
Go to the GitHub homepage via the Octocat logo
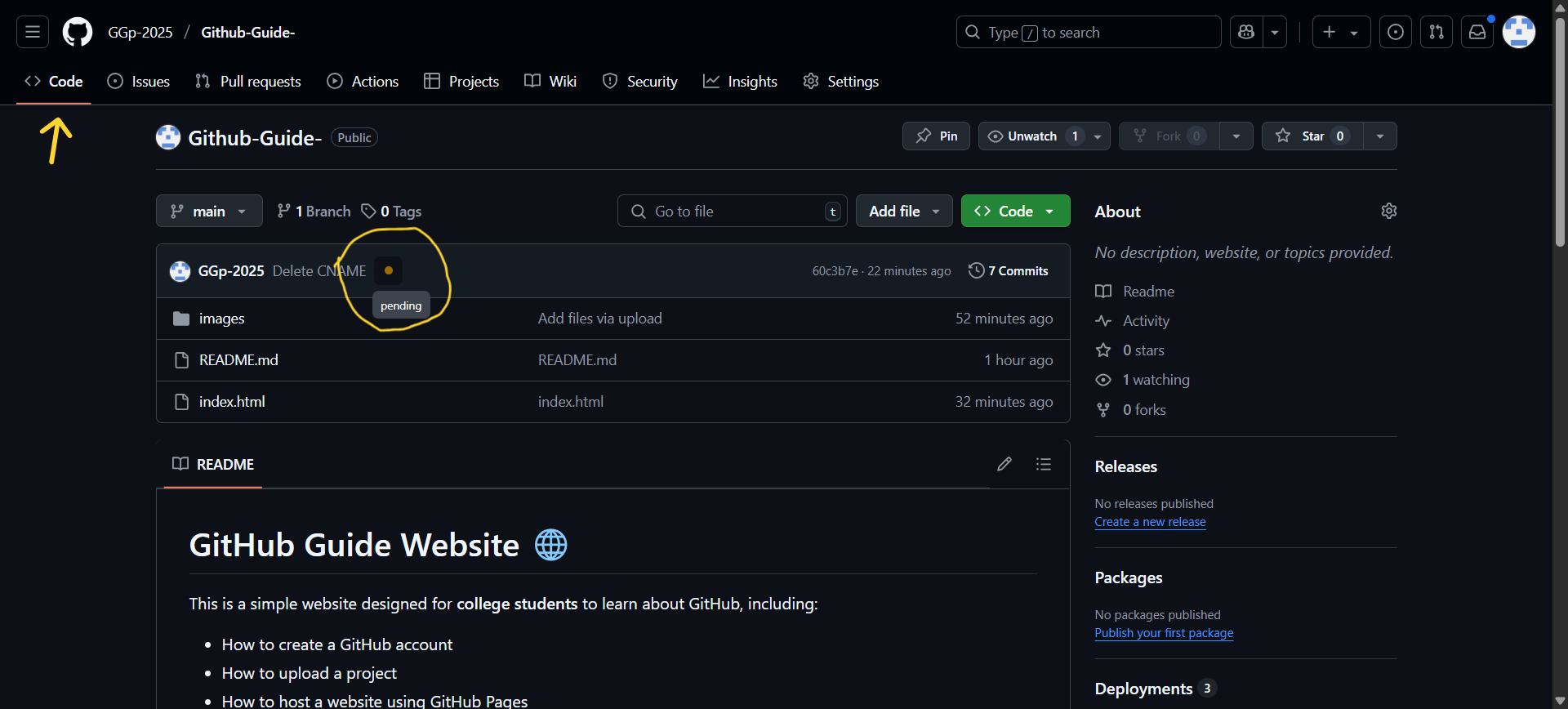78,32
